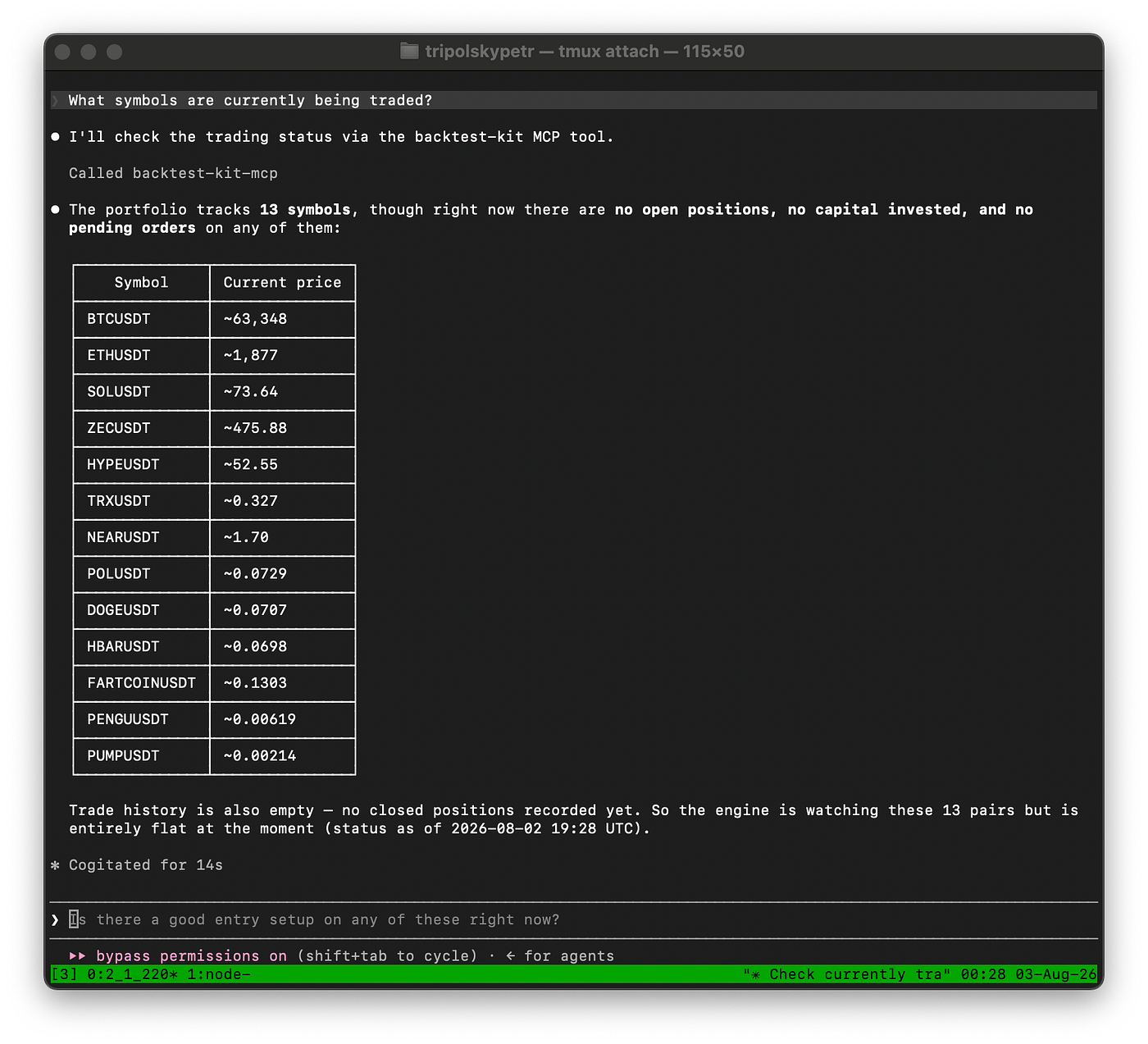Click the bold '13 symbols' text

305,210
